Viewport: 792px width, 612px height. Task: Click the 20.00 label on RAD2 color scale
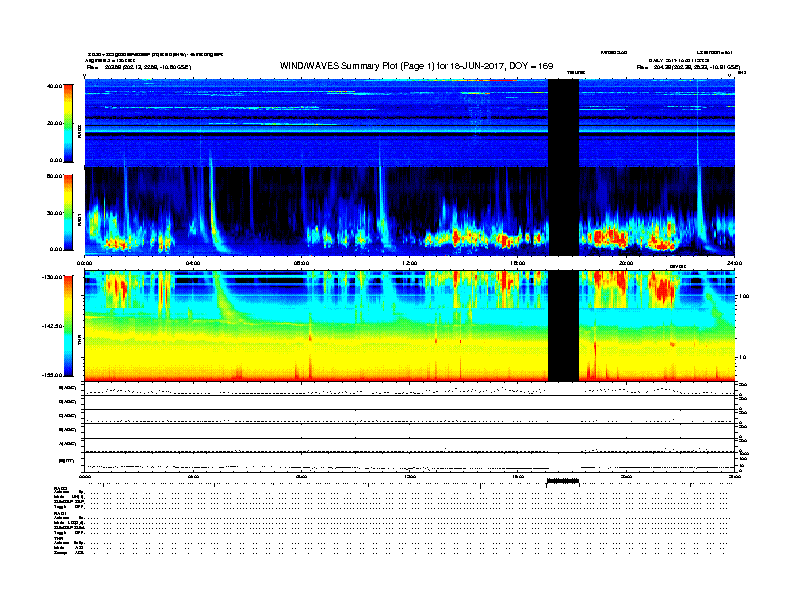(55, 123)
